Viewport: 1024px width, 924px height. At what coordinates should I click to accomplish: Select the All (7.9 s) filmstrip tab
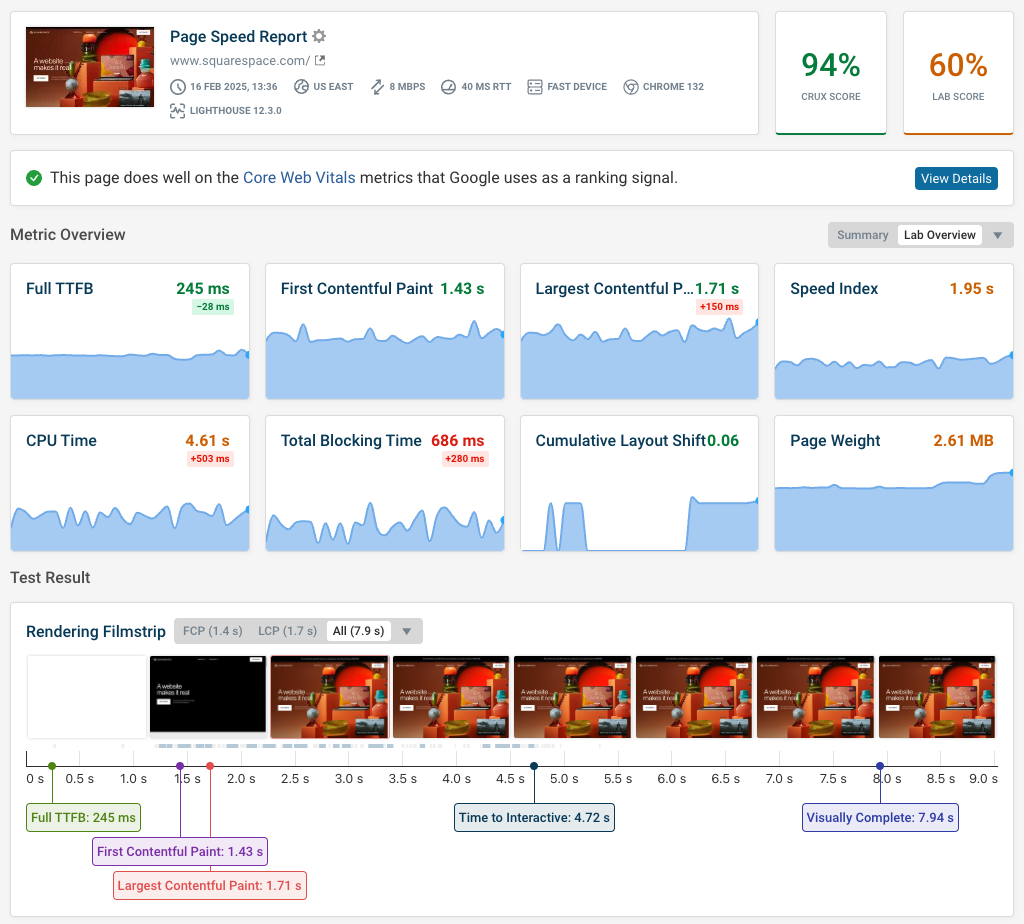point(359,631)
